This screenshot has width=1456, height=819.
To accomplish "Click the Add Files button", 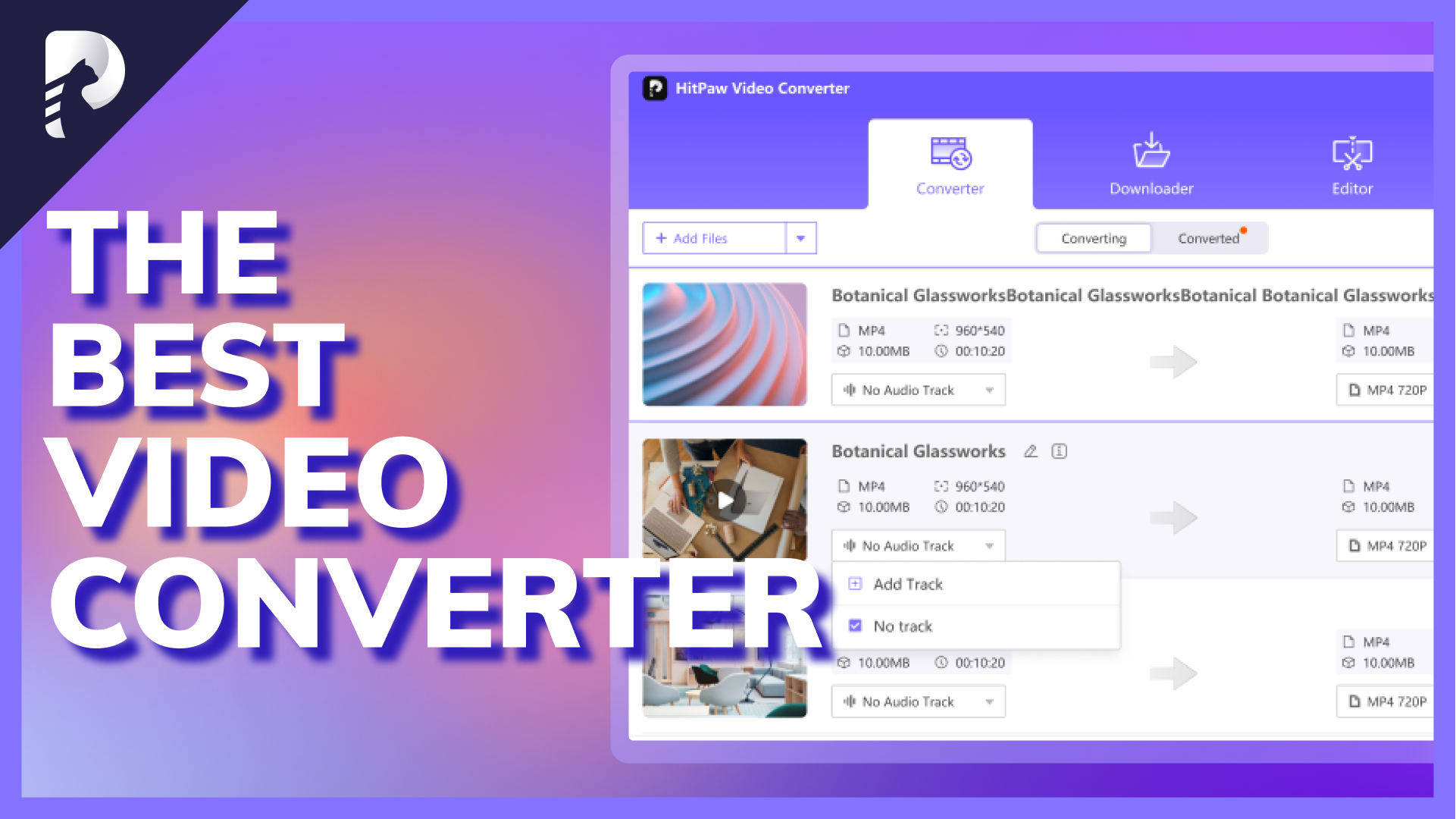I will (x=713, y=238).
